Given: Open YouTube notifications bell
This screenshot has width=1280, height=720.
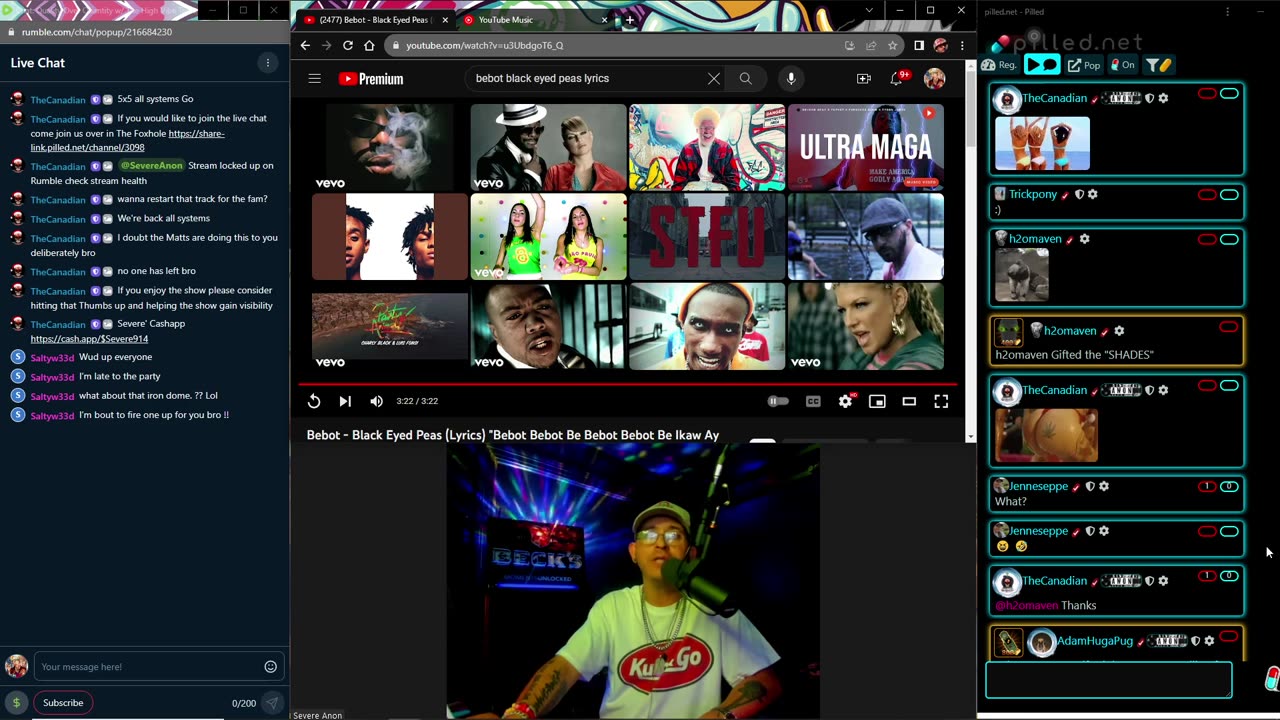Looking at the screenshot, I should 897,78.
